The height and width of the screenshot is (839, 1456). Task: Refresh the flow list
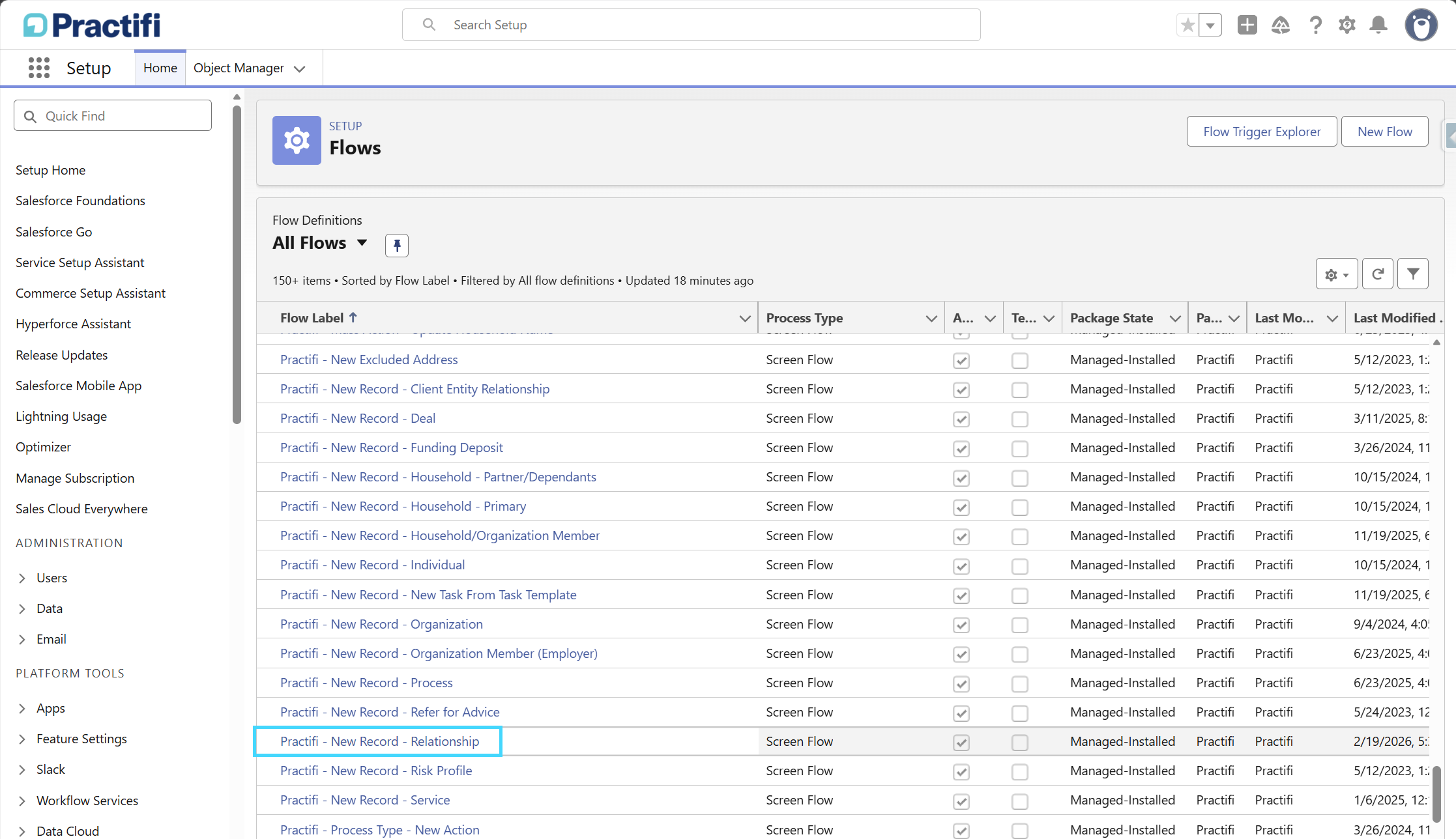click(x=1378, y=274)
